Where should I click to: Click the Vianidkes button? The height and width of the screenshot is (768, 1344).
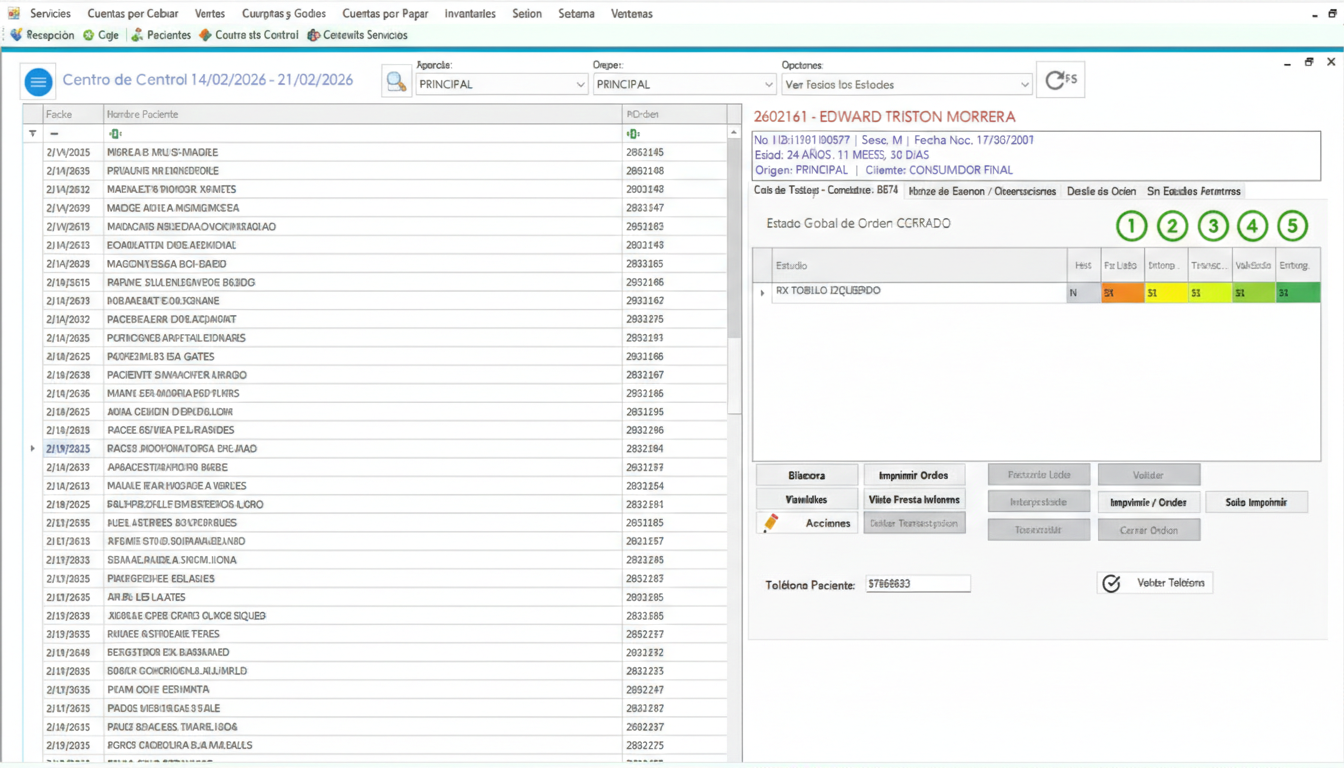807,499
